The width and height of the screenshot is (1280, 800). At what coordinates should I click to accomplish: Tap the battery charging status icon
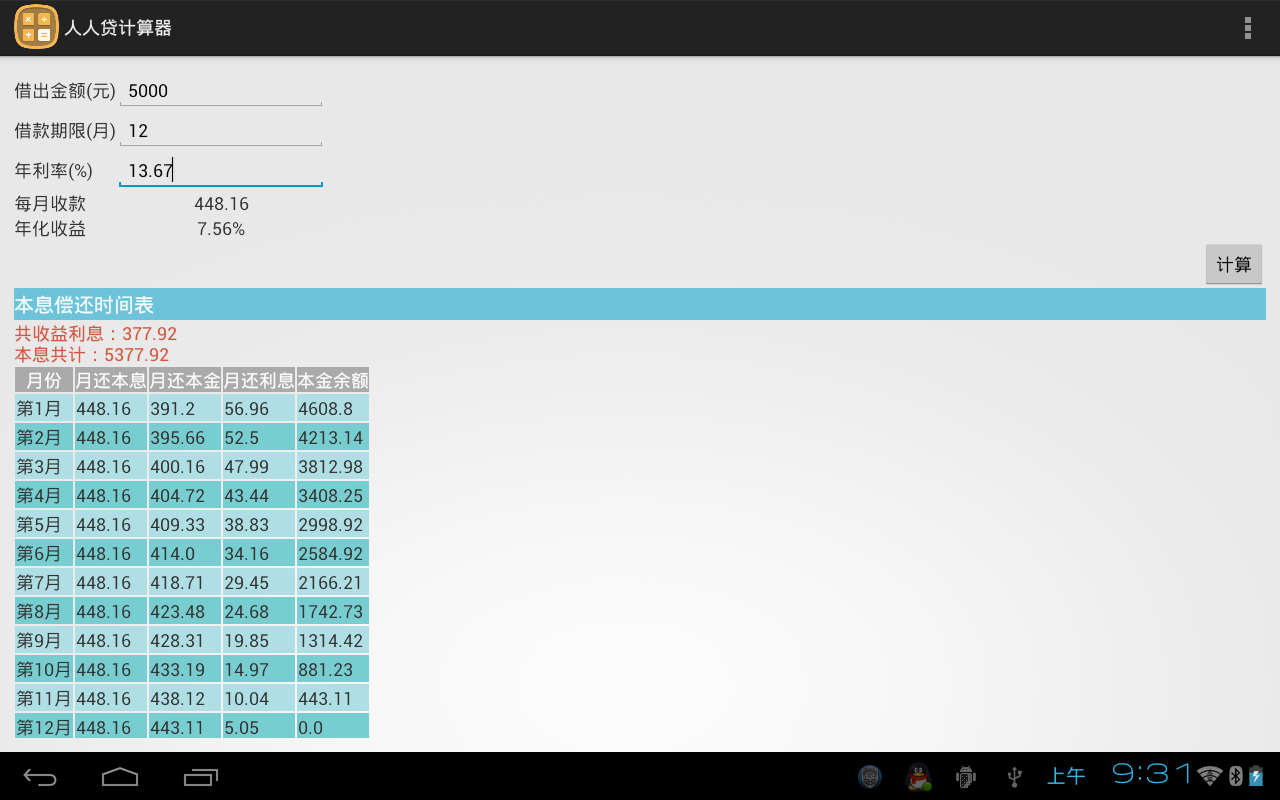(x=1256, y=776)
